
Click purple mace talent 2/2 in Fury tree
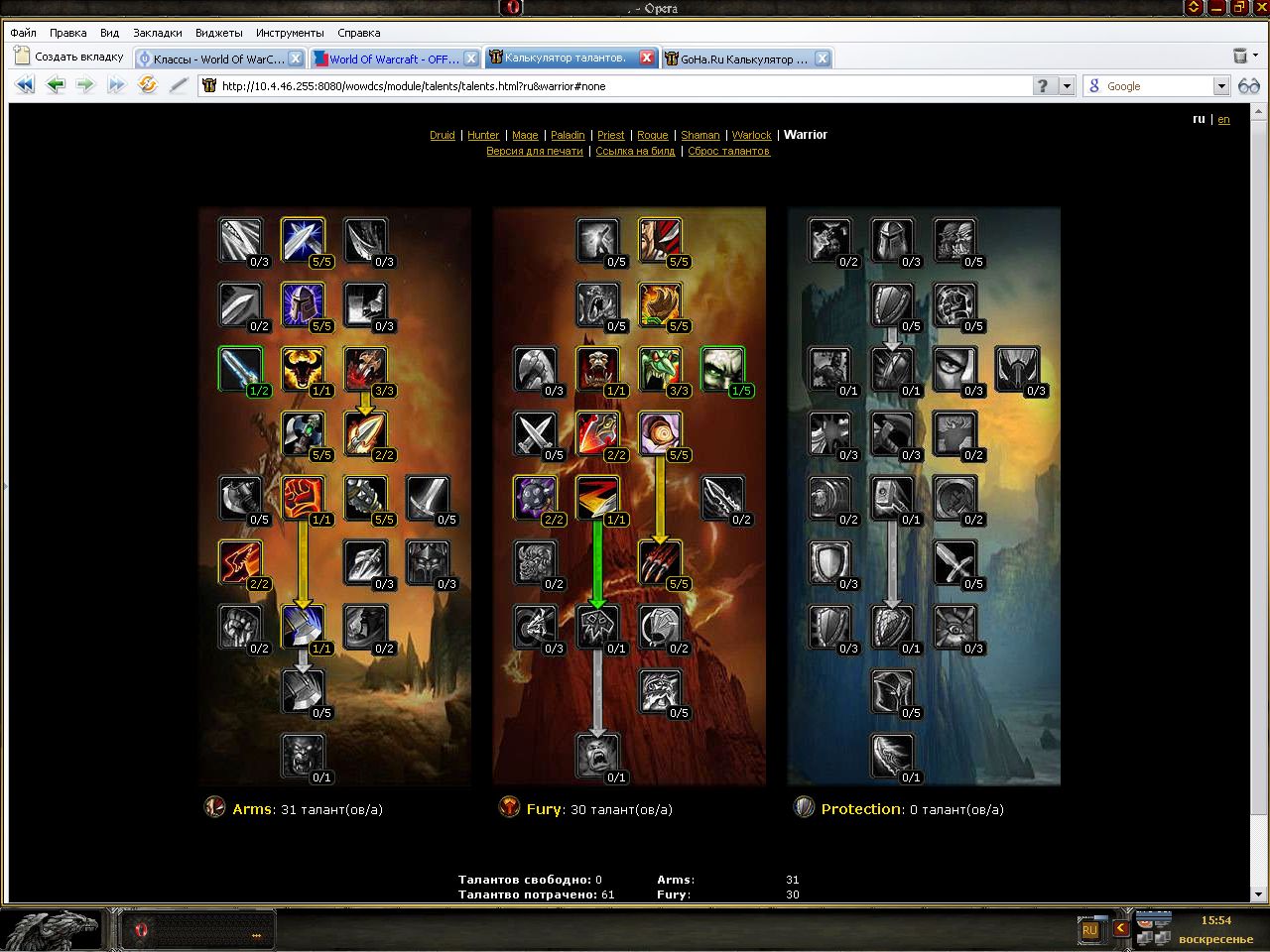[x=536, y=499]
